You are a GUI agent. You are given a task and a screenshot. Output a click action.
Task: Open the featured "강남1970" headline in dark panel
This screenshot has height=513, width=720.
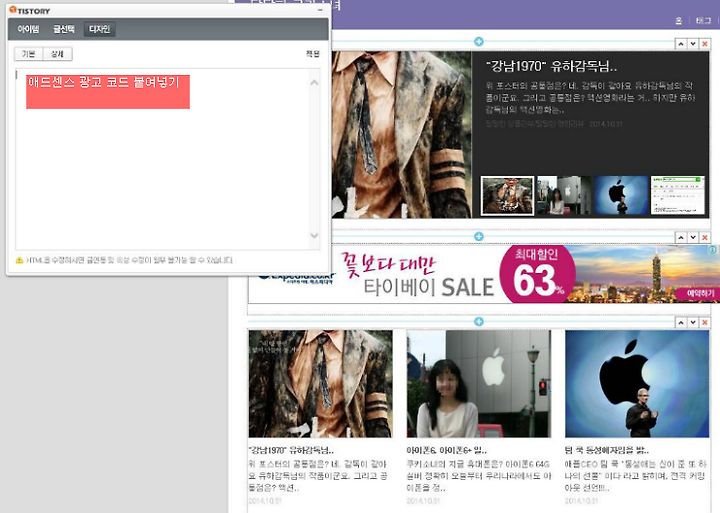click(551, 67)
